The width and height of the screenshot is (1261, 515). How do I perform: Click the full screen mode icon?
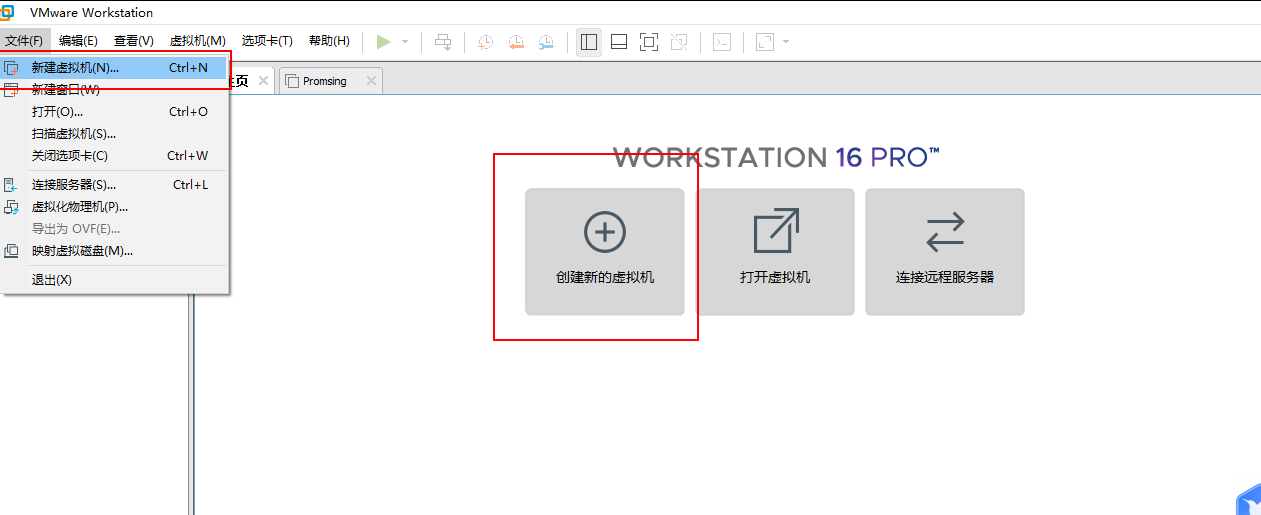click(649, 41)
